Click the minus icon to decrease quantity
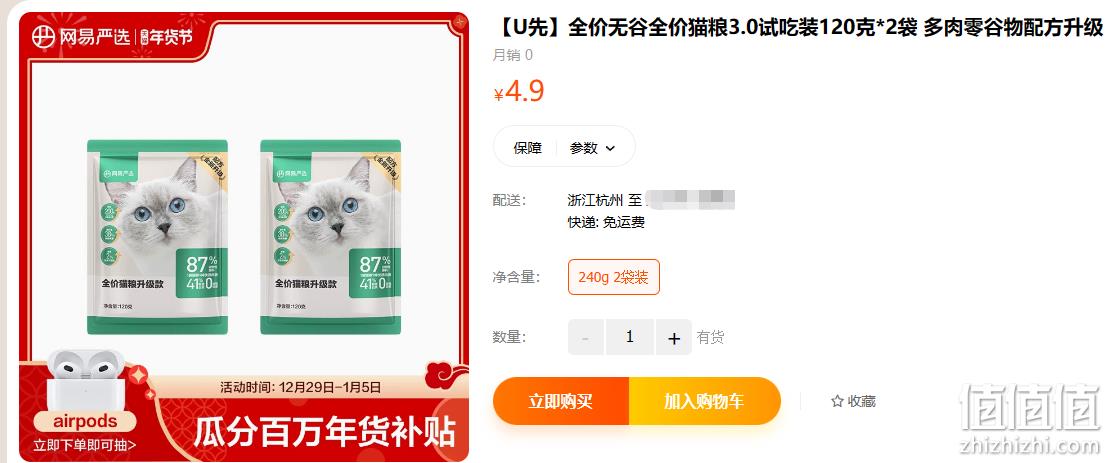The width and height of the screenshot is (1109, 463). (586, 338)
